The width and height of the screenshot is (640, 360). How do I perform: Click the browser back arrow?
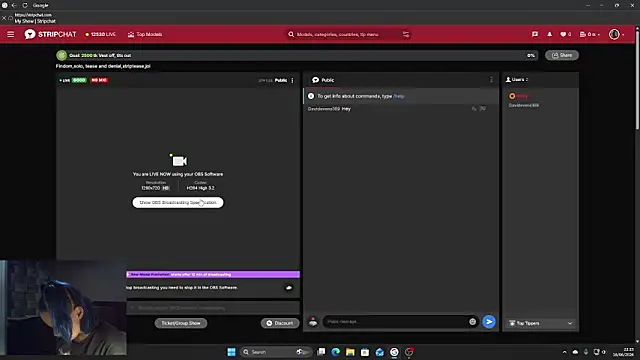click(x=14, y=5)
